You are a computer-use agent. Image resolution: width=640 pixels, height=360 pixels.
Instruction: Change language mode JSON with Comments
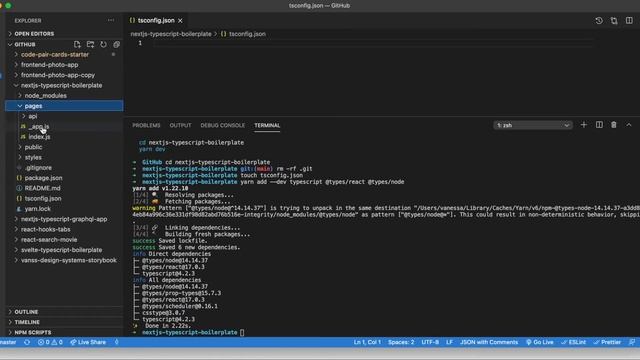pyautogui.click(x=489, y=342)
